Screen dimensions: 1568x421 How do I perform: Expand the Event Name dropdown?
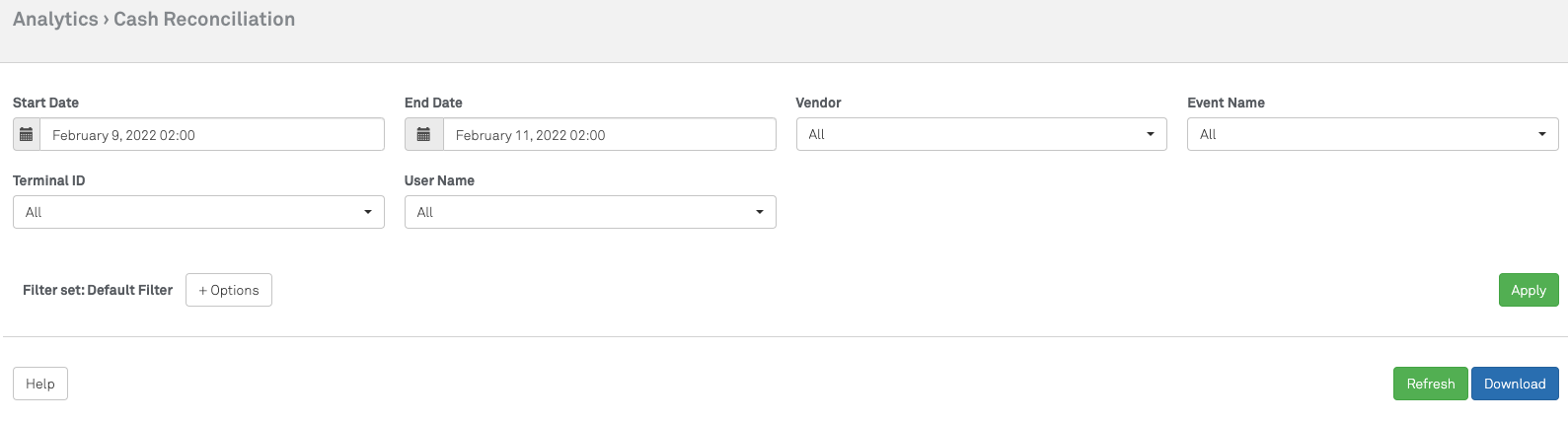pos(1372,134)
